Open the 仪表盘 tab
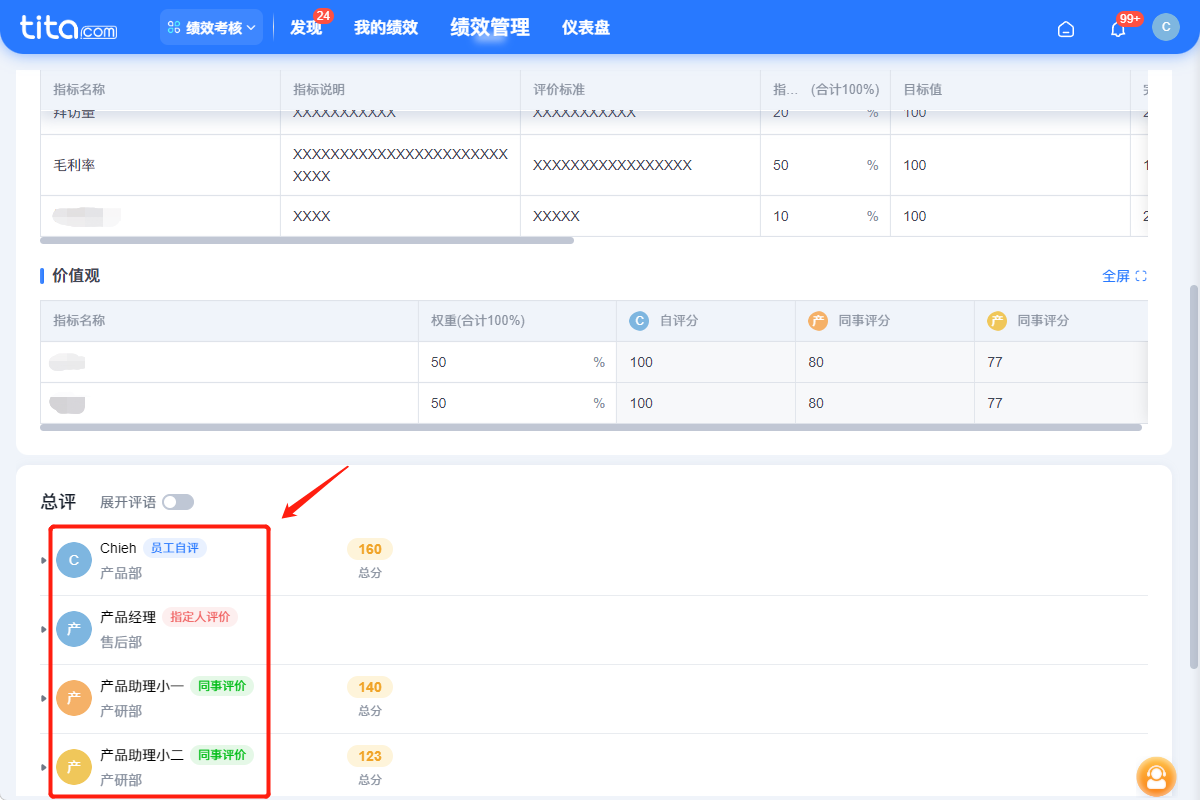This screenshot has width=1200, height=800. pyautogui.click(x=584, y=28)
